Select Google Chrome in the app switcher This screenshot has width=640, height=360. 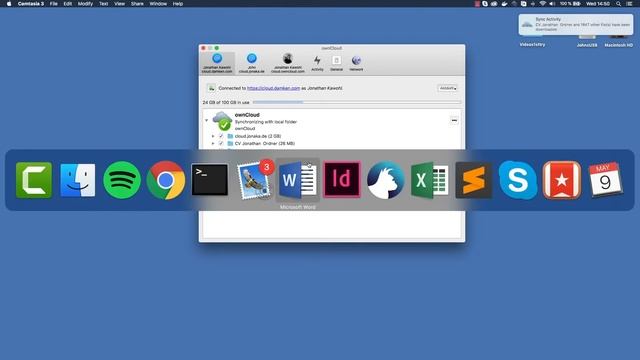[166, 180]
